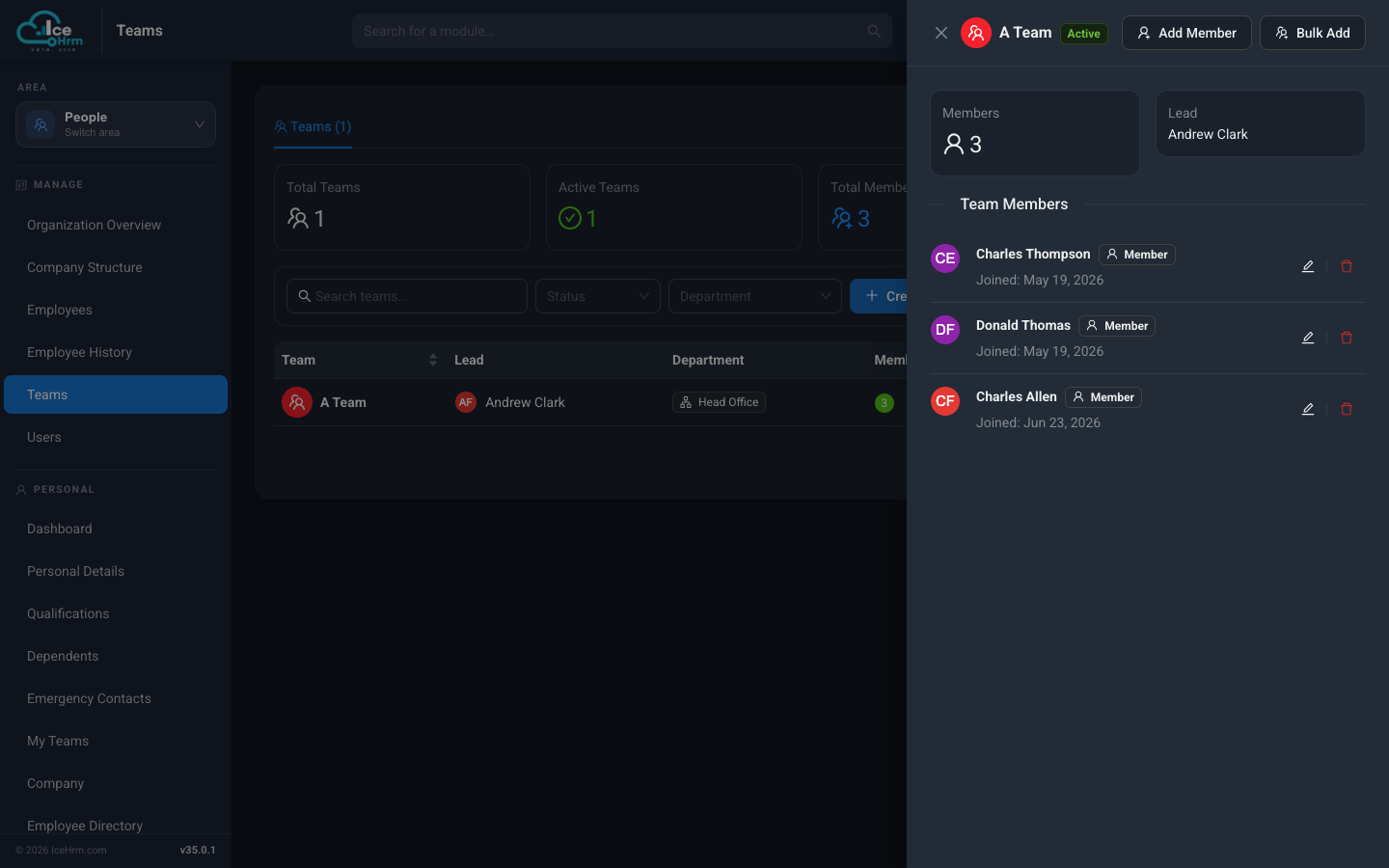Viewport: 1389px width, 868px height.
Task: Click the Add Member button
Action: (x=1186, y=33)
